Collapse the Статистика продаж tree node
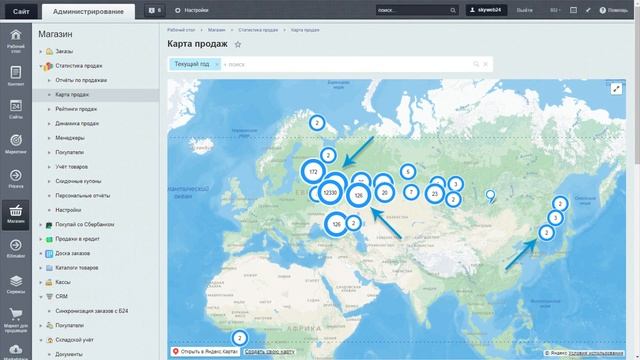The height and width of the screenshot is (360, 640). point(40,66)
